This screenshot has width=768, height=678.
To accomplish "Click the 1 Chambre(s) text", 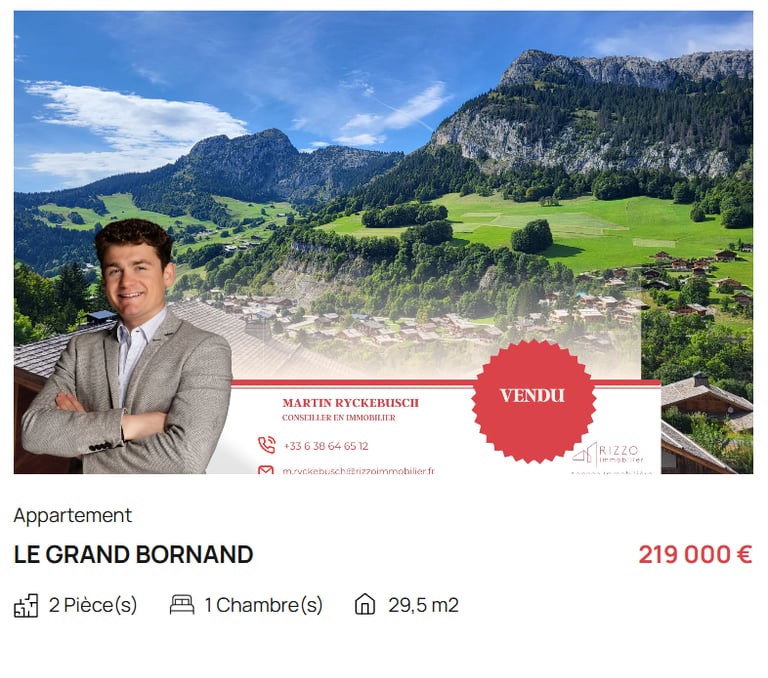I will 264,605.
